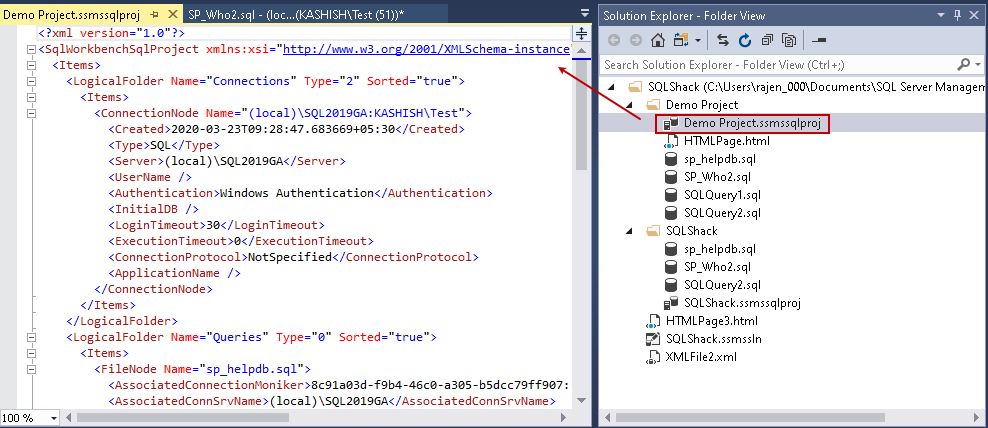Click the editor split-window handle icon
The image size is (988, 428).
coord(581,33)
